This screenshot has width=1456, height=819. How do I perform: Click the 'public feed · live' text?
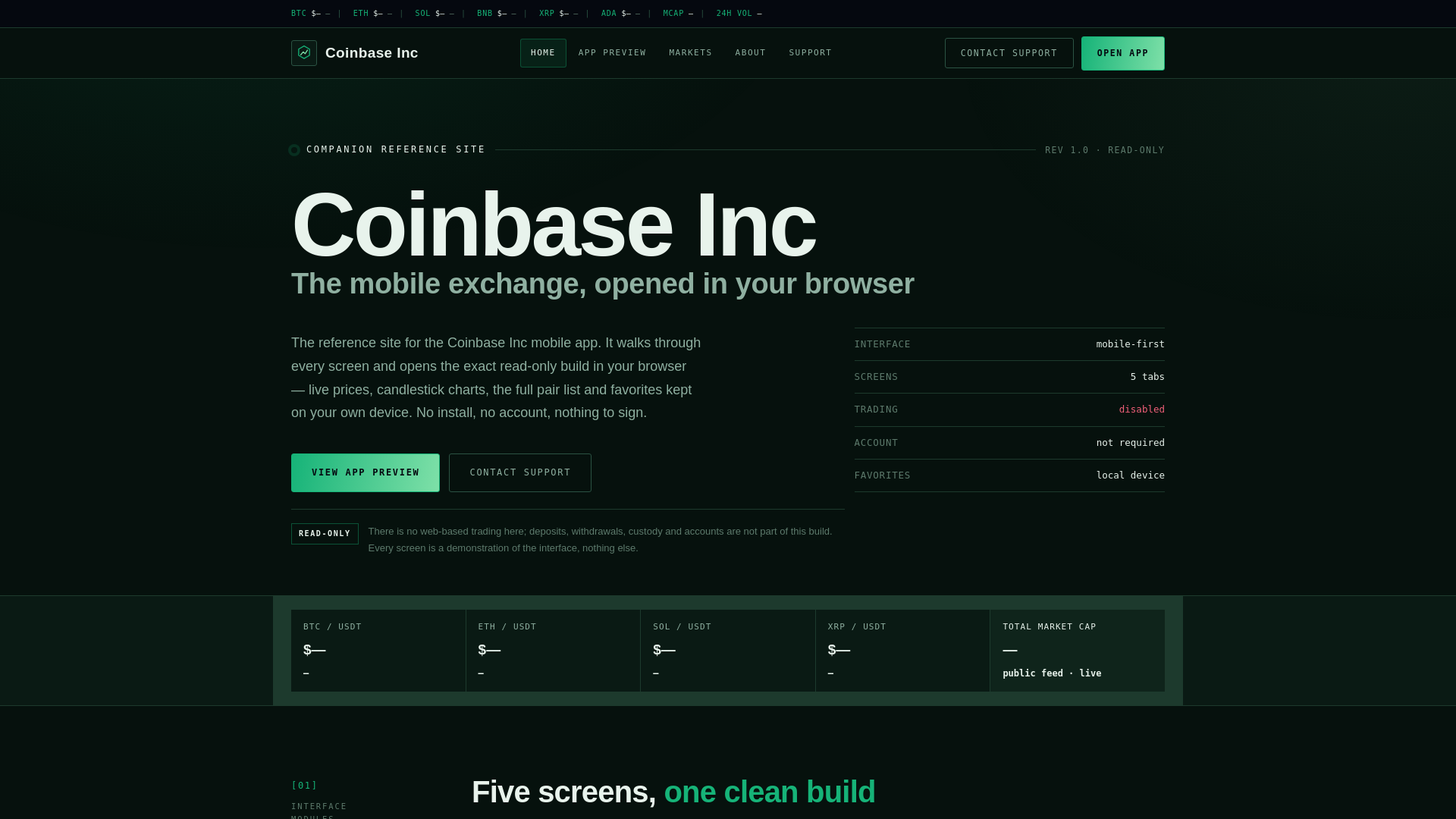coord(1052,673)
